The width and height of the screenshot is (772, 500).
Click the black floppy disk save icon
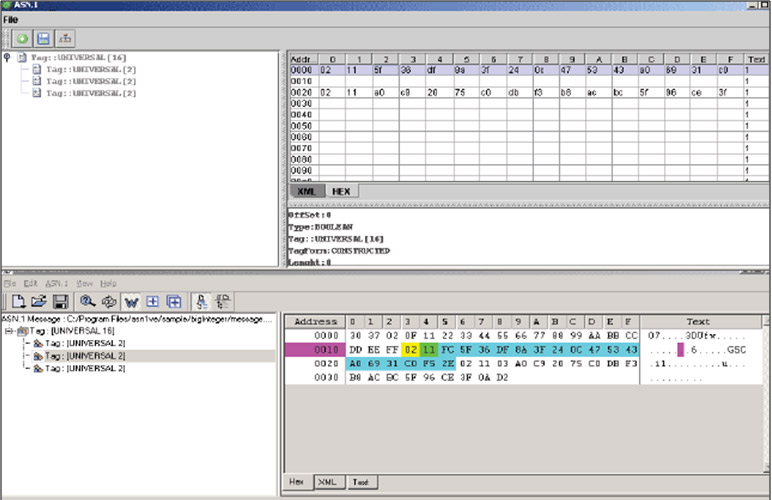coord(60,301)
